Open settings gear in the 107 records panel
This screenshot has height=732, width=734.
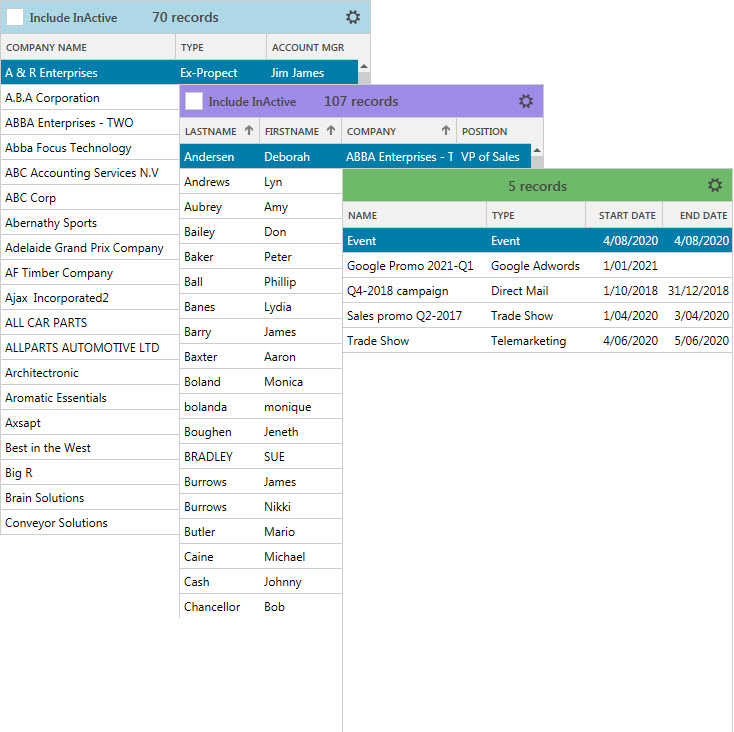tap(526, 101)
